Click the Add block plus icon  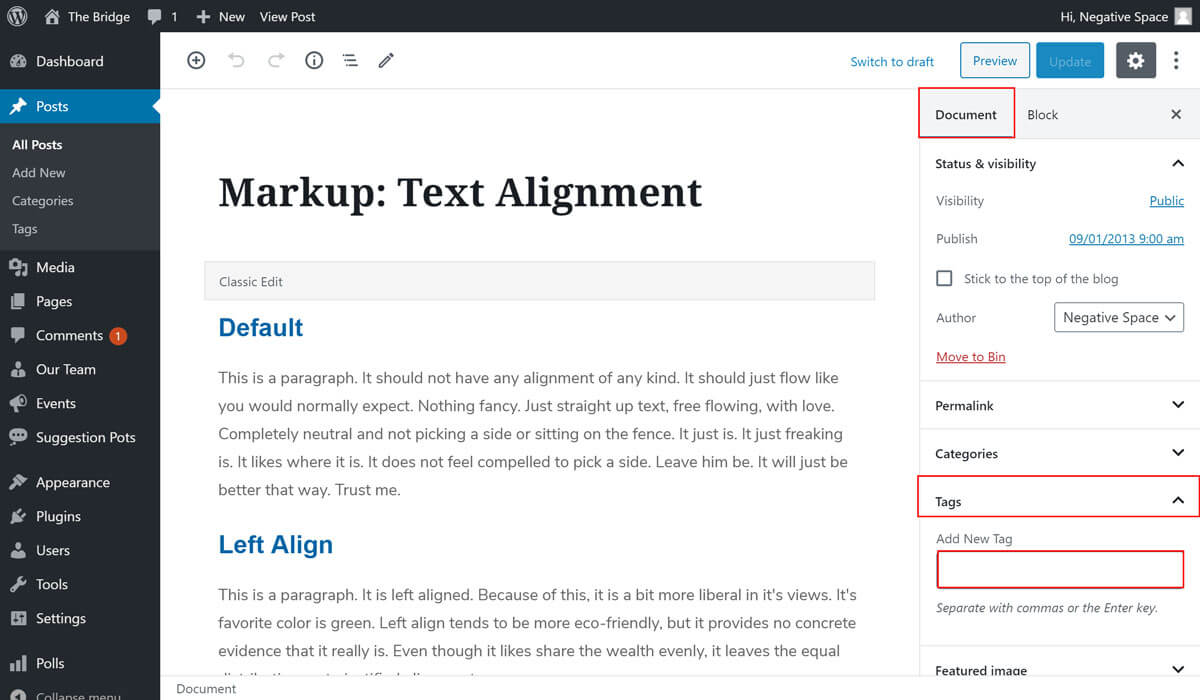click(x=196, y=61)
